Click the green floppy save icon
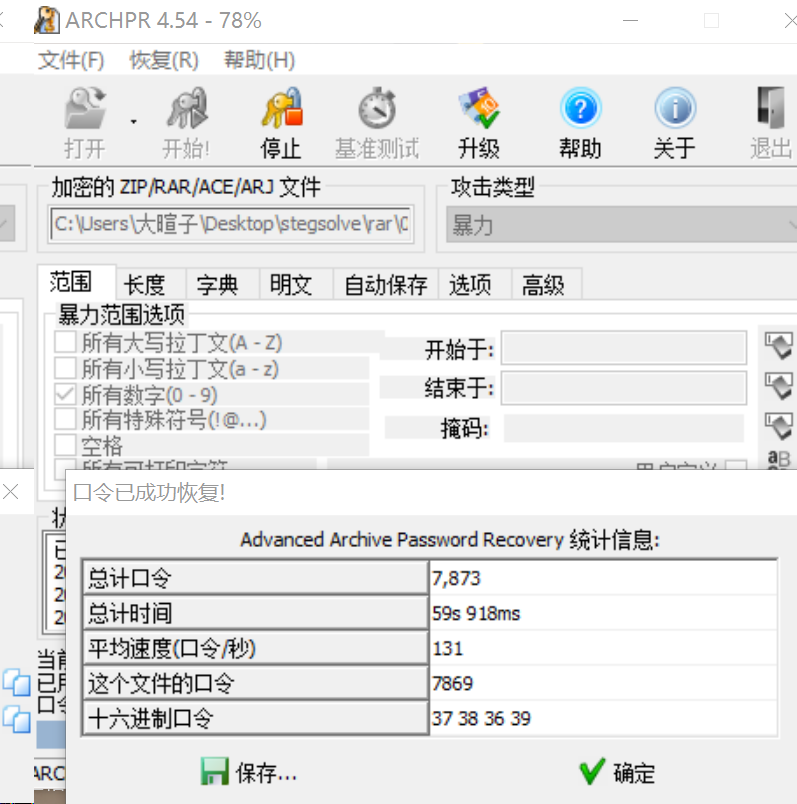The width and height of the screenshot is (797, 804). (x=214, y=771)
